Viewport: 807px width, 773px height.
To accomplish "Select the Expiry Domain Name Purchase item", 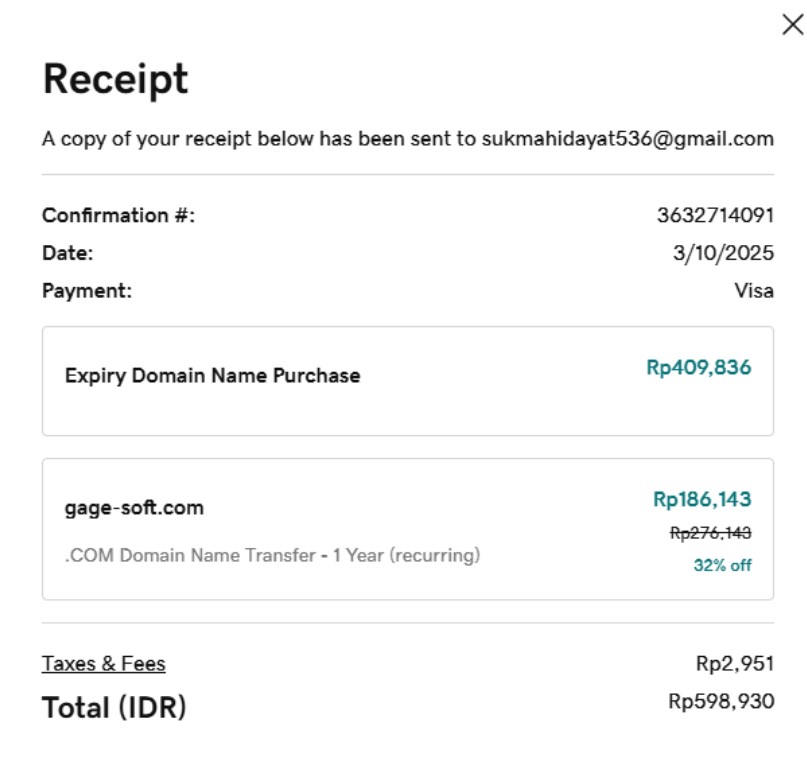I will point(212,376).
